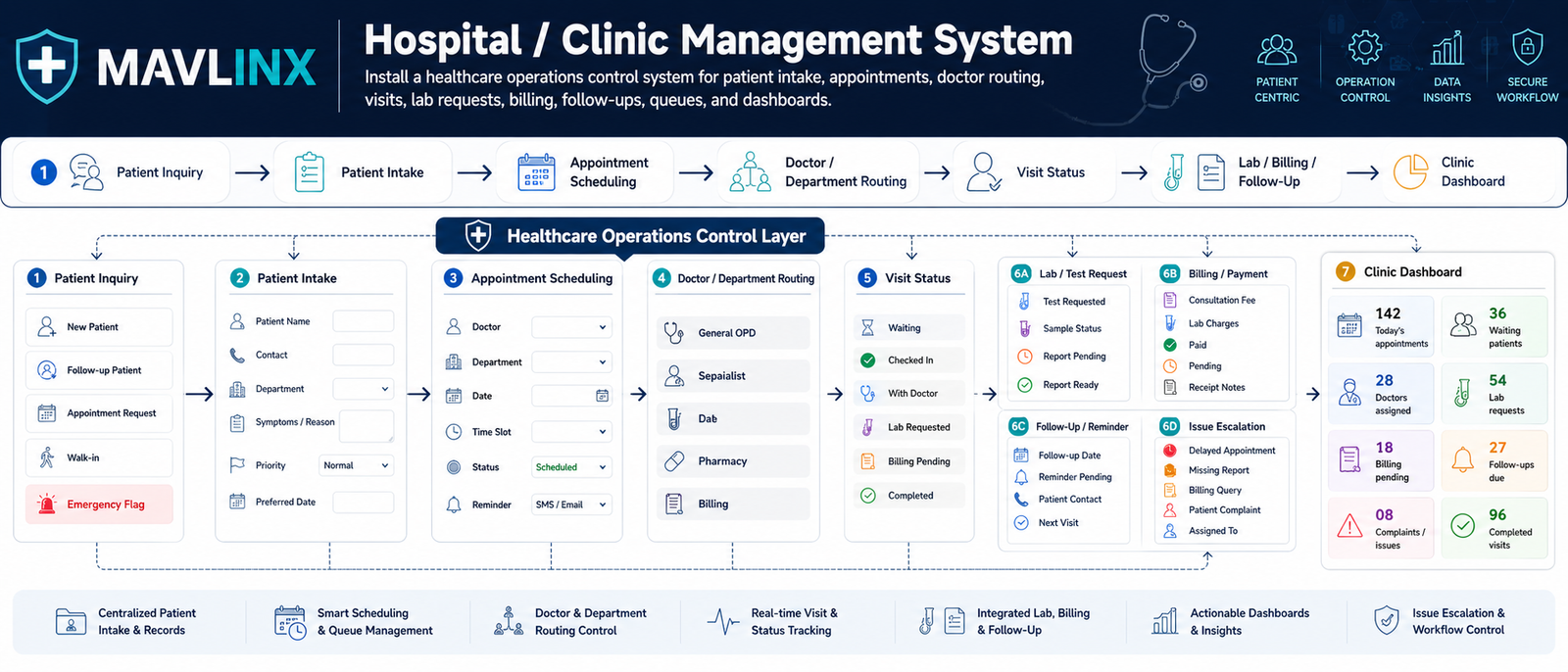Screen dimensions: 1568x672
Task: Click the Appointment Scheduling calendar icon in flow bar
Action: pos(536,172)
